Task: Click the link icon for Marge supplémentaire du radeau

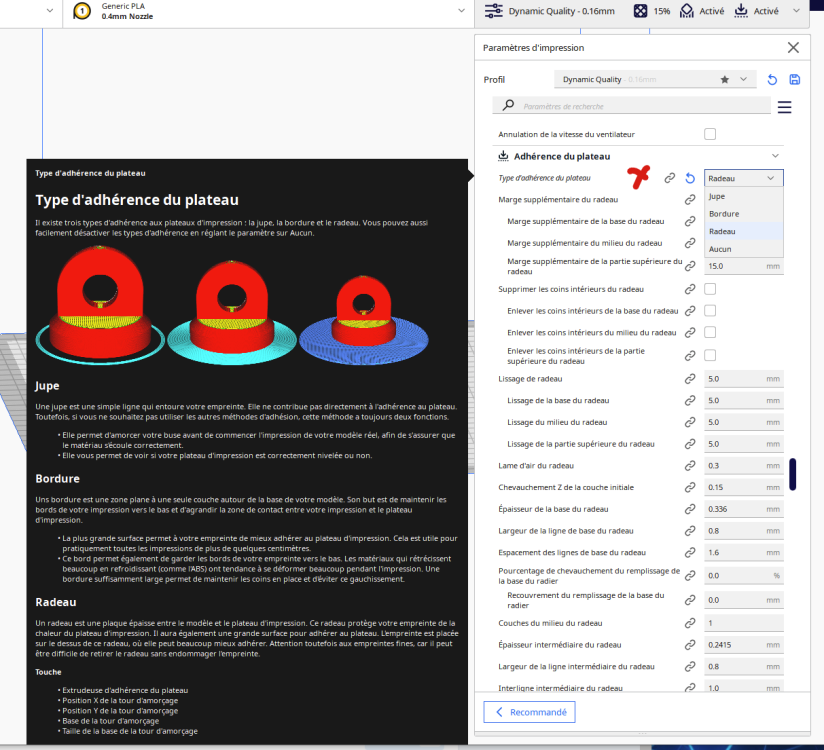Action: [x=690, y=200]
